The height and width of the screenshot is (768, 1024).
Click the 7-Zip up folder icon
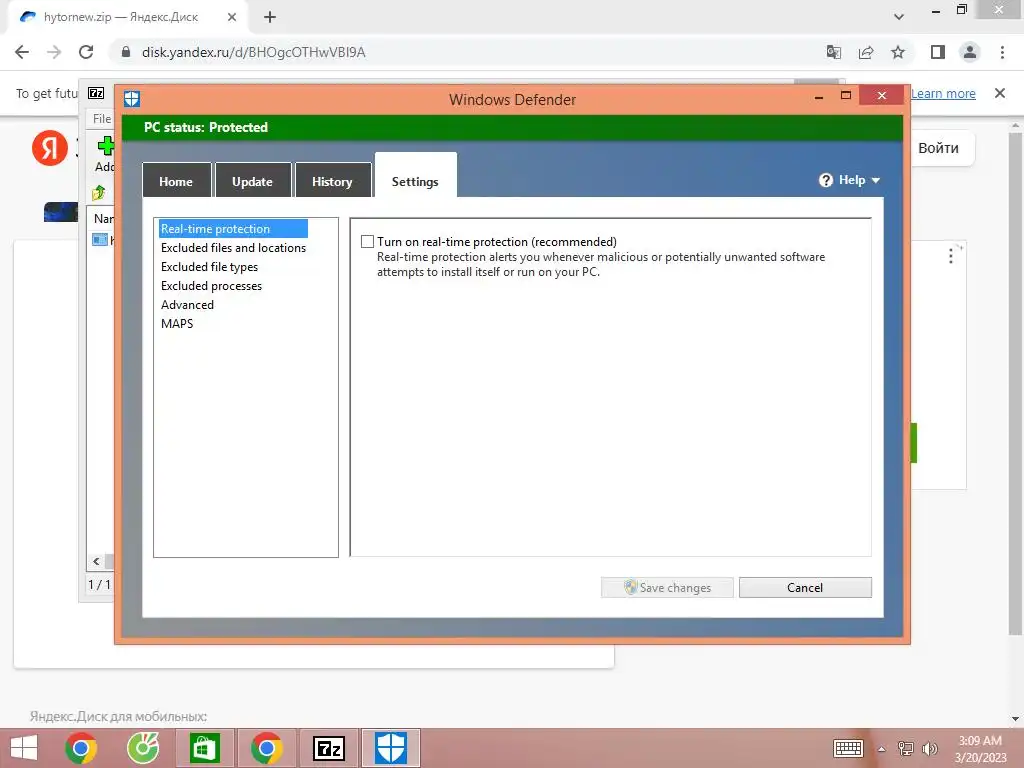pyautogui.click(x=99, y=193)
